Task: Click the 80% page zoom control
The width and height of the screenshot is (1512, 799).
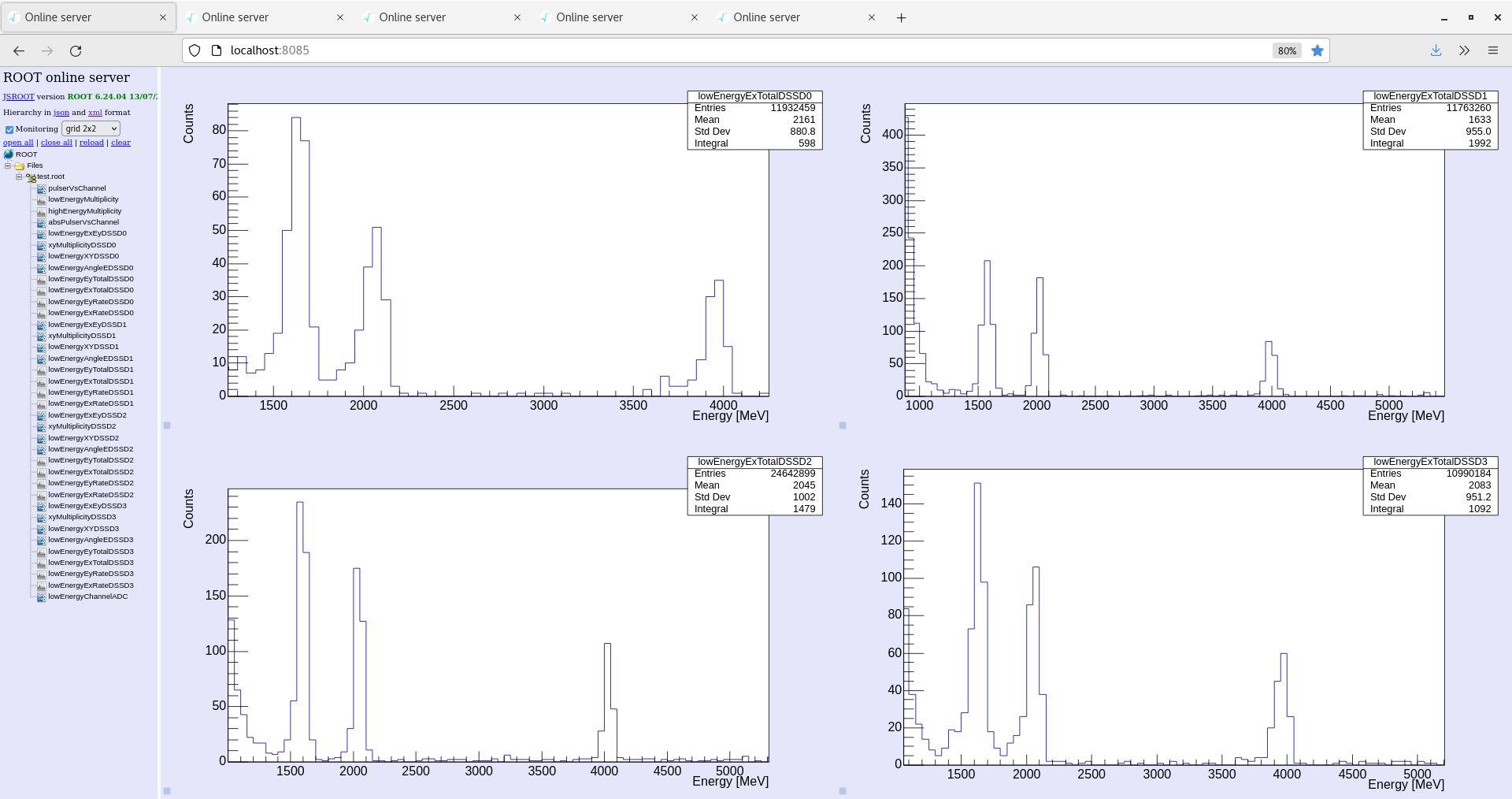Action: point(1287,50)
